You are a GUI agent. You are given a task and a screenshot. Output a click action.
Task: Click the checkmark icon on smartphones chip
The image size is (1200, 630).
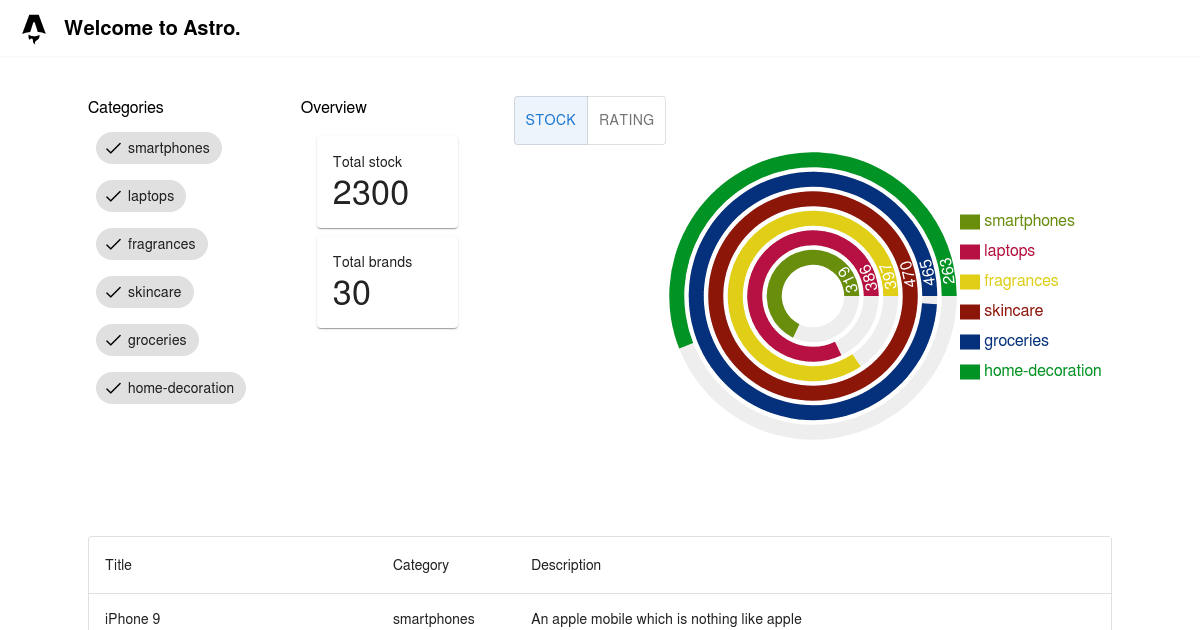113,148
